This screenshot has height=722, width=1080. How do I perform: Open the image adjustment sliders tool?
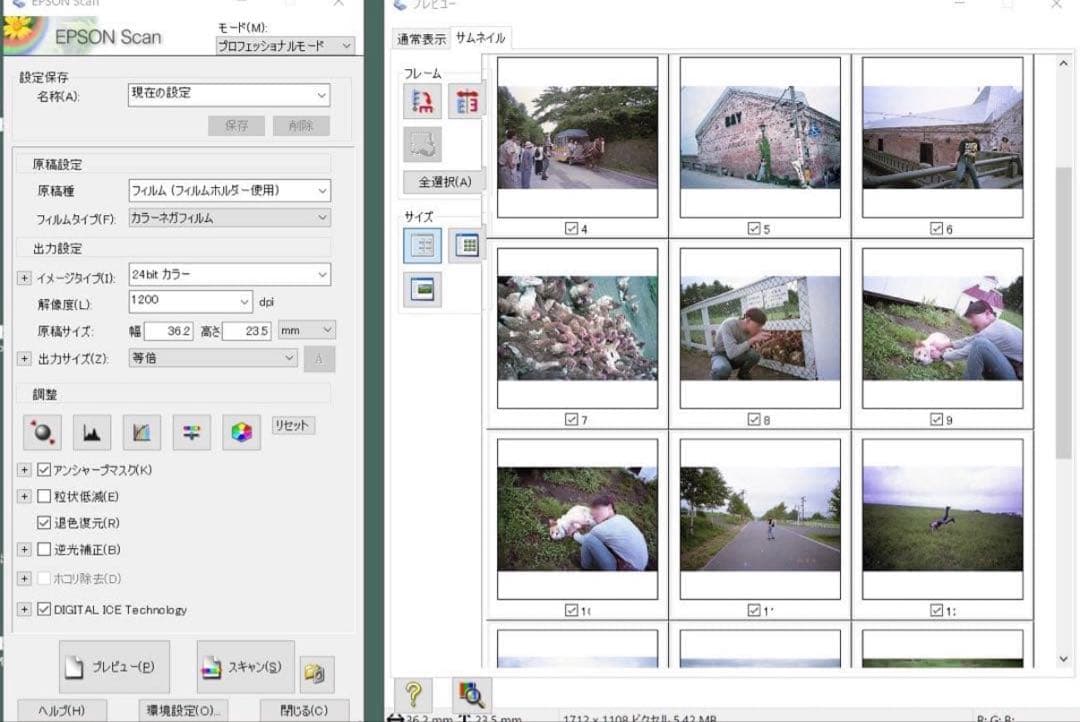click(x=191, y=432)
